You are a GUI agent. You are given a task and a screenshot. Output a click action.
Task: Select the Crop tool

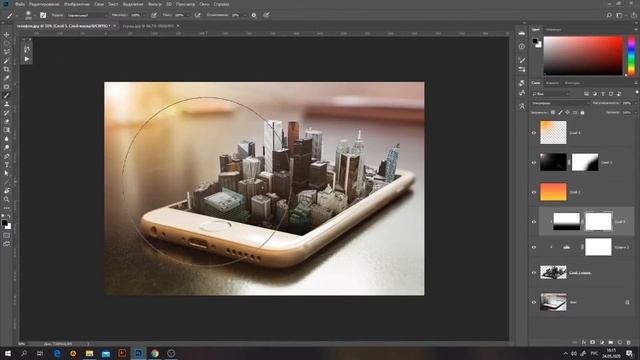tap(7, 69)
